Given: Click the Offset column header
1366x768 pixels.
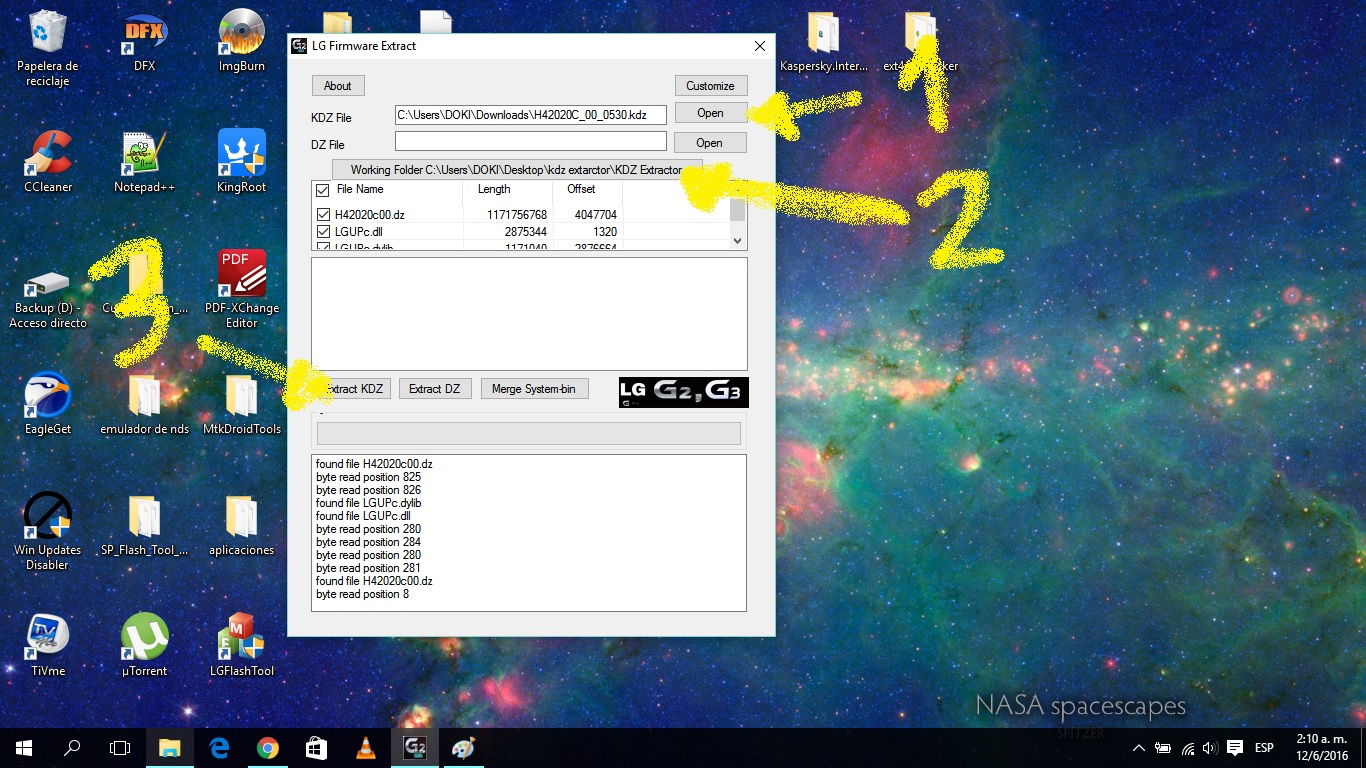Looking at the screenshot, I should (587, 190).
